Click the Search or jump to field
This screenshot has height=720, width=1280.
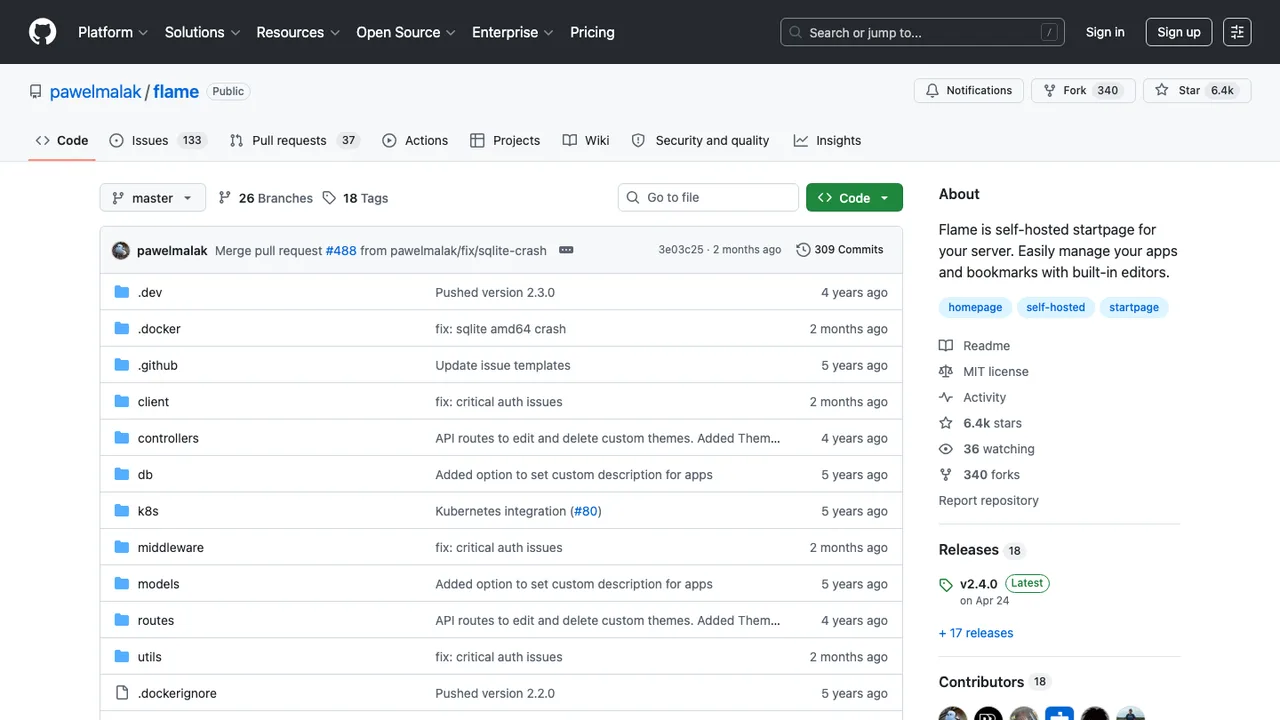click(922, 32)
